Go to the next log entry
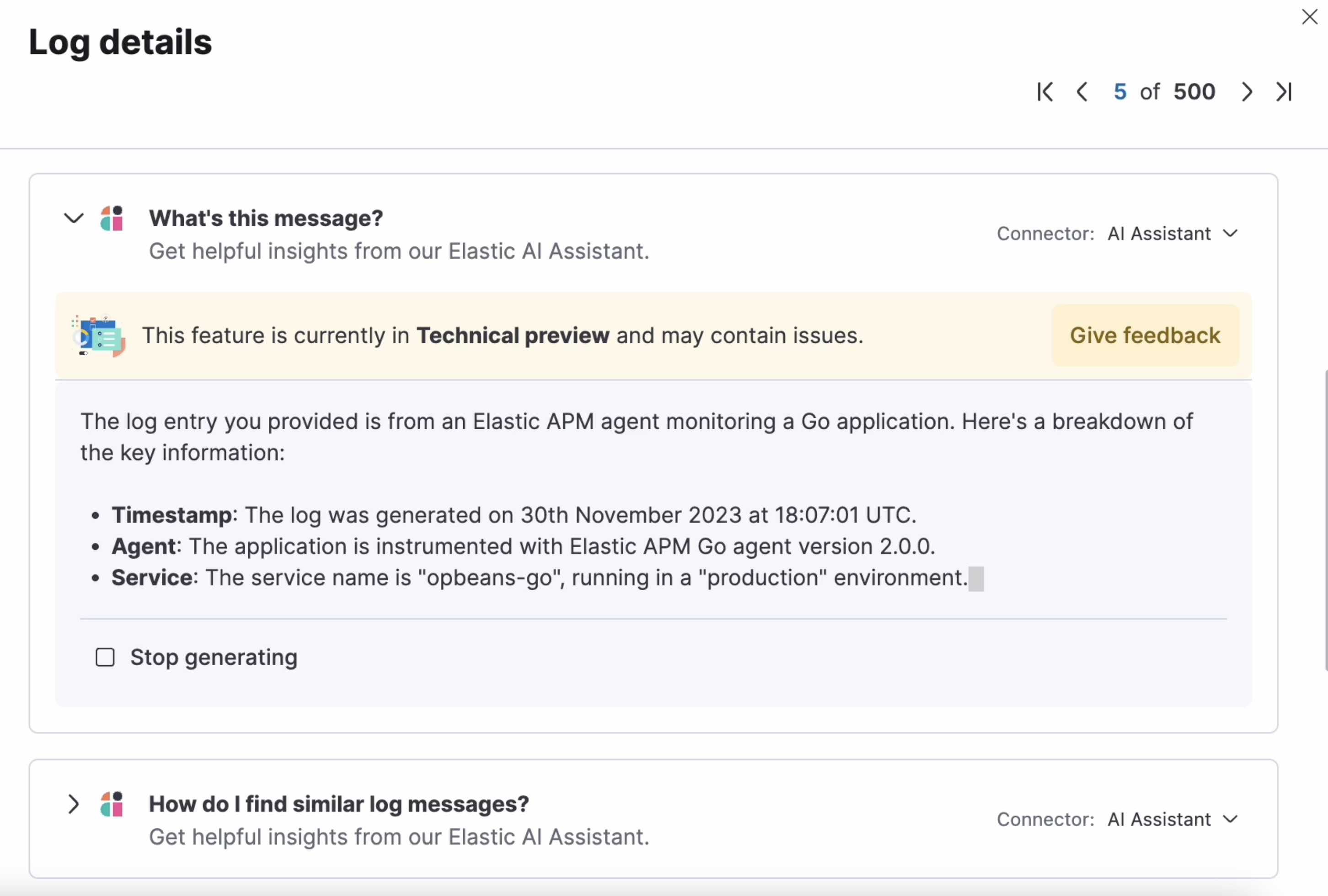 click(x=1247, y=92)
